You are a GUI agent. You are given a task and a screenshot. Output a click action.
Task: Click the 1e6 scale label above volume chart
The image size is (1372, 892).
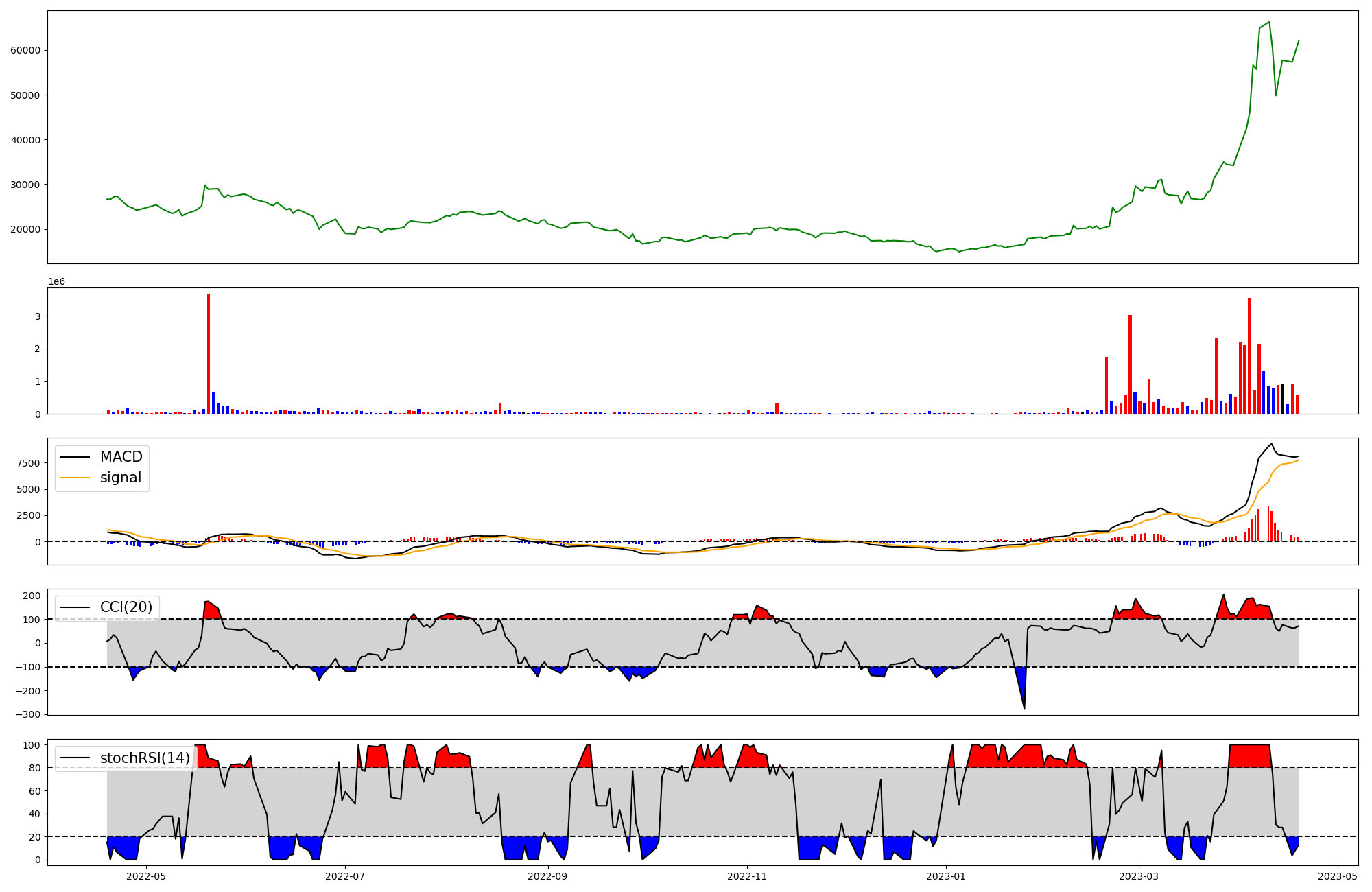point(56,282)
